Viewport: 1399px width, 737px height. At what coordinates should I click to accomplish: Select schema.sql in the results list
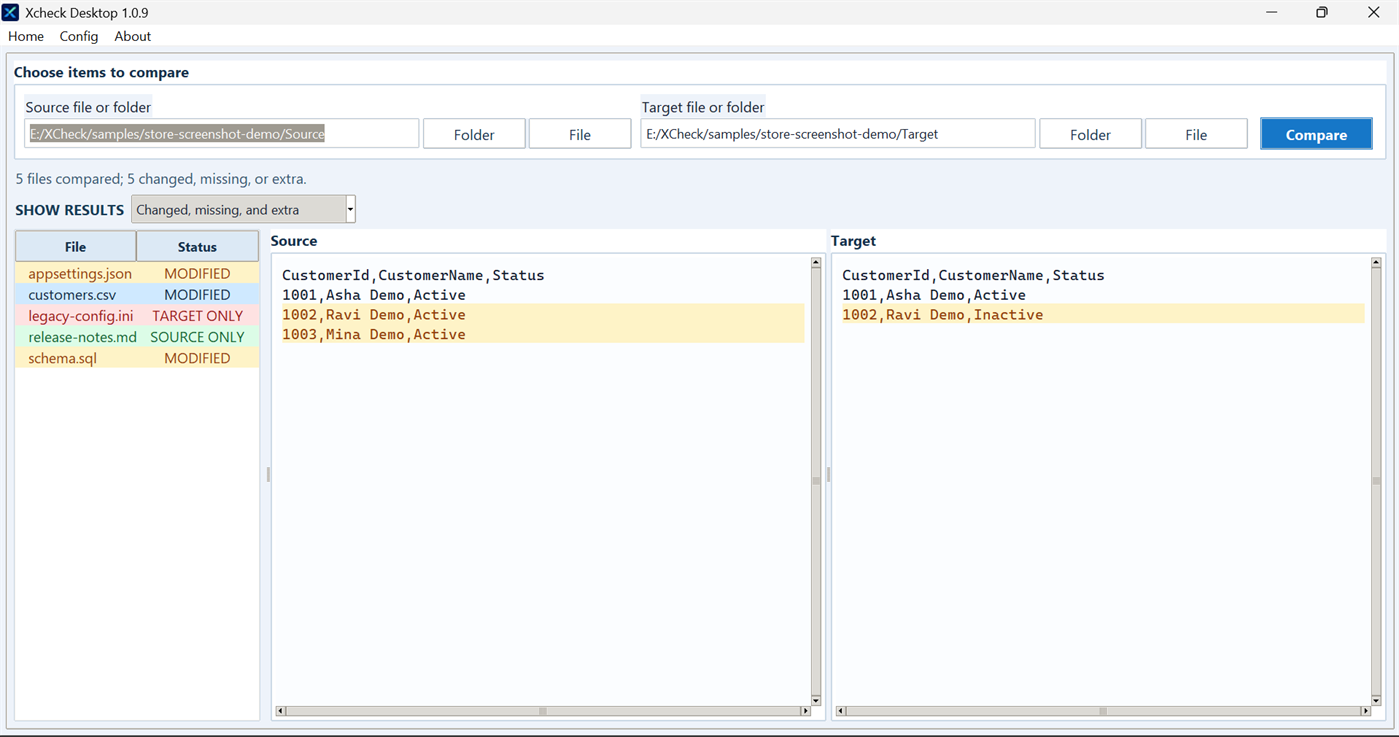(x=137, y=358)
